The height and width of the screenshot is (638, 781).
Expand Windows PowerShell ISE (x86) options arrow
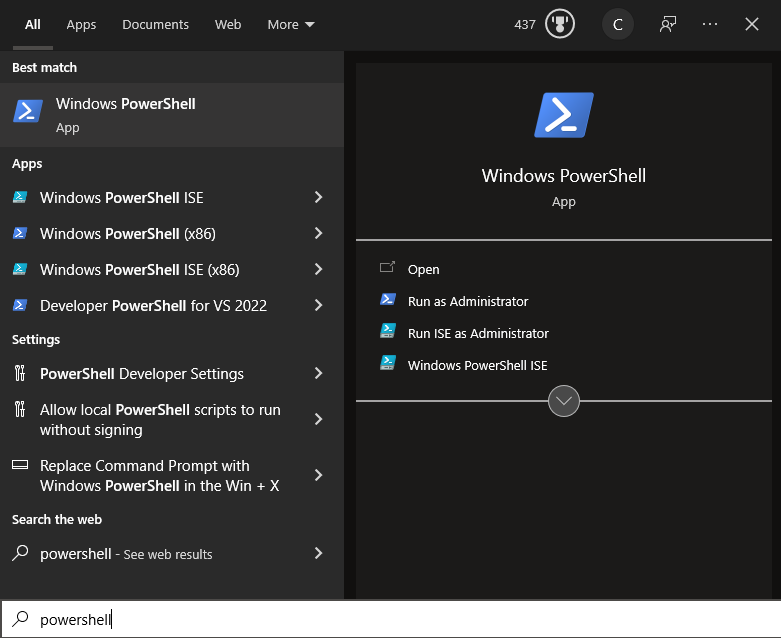coord(318,269)
